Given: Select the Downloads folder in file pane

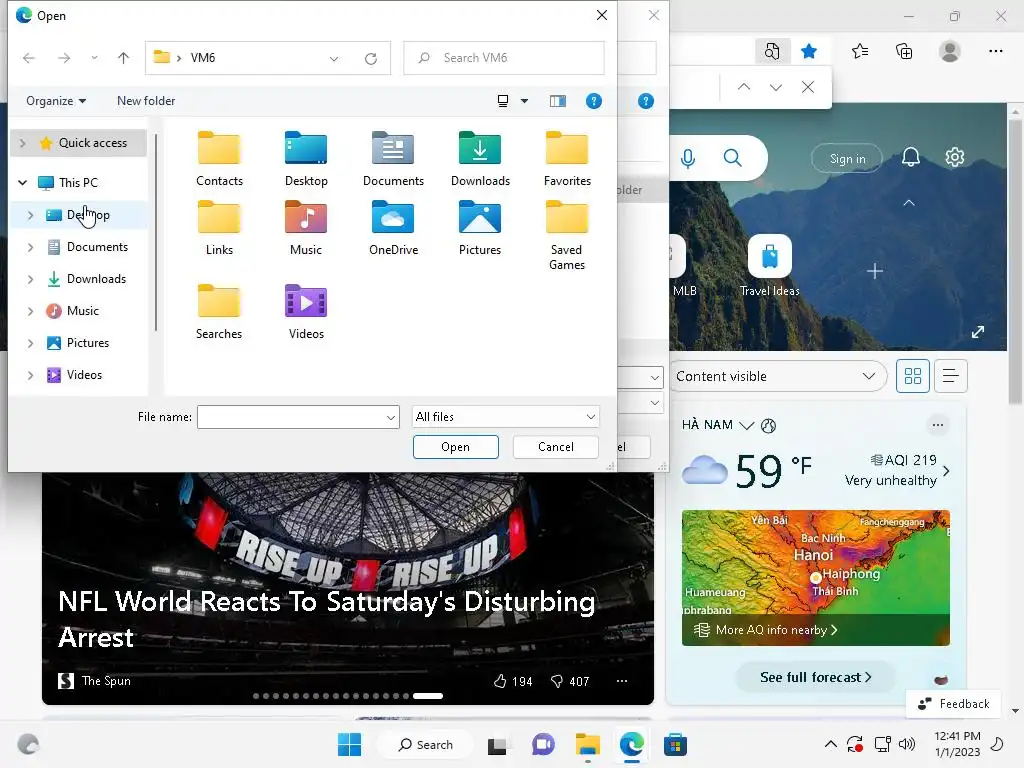Looking at the screenshot, I should (x=480, y=159).
